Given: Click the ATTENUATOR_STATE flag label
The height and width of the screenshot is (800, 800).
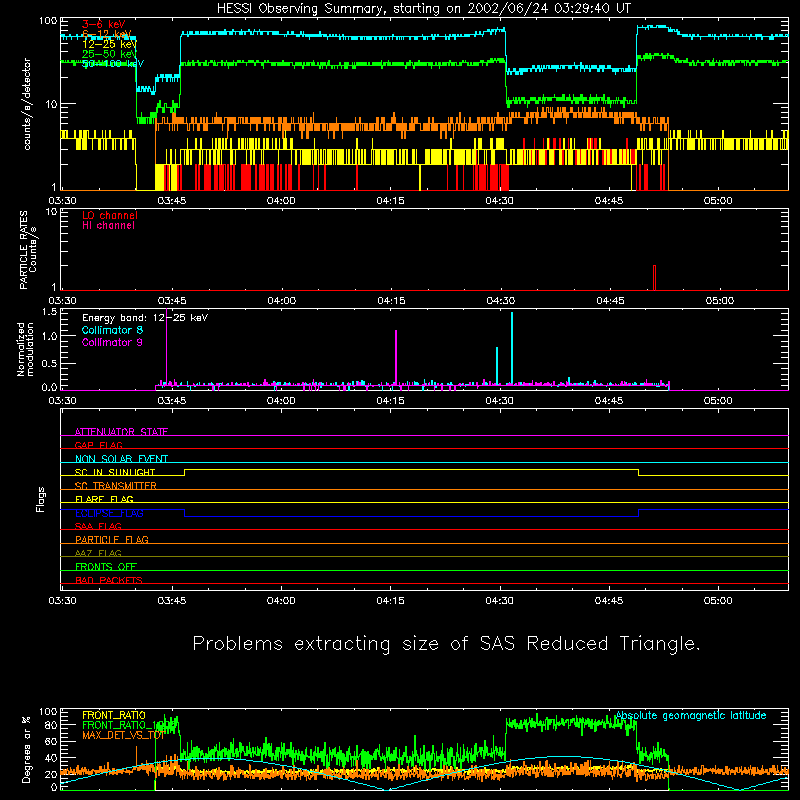Looking at the screenshot, I should [121, 432].
